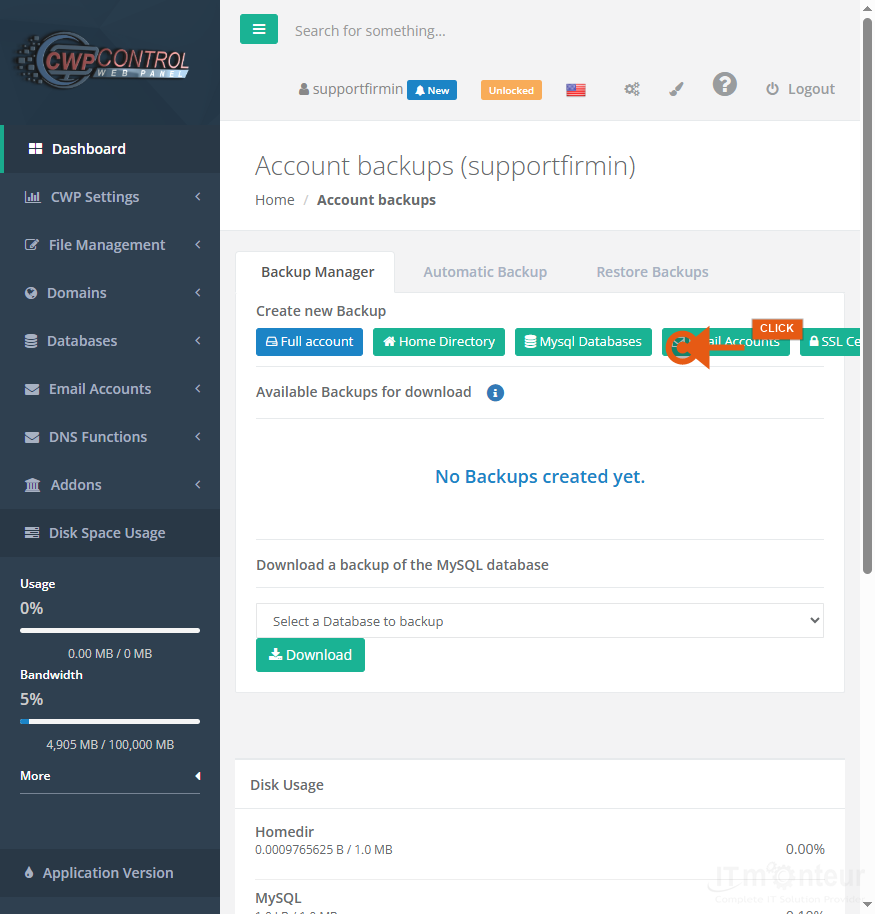Click the CWP Settings chart icon
This screenshot has height=914, width=875.
tap(33, 197)
